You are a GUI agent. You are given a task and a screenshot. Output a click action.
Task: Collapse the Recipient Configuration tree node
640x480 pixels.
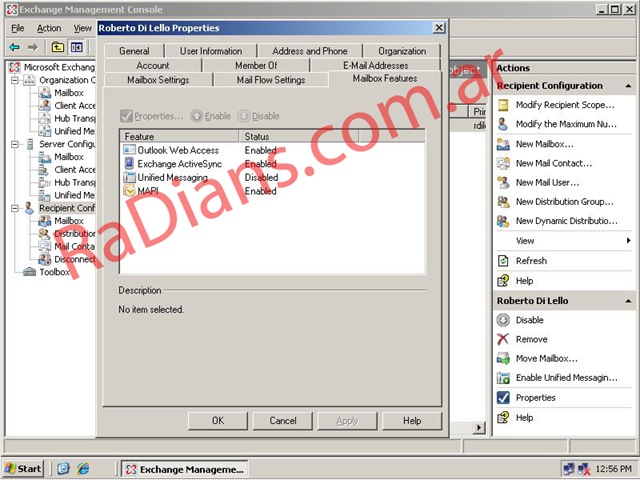pos(15,208)
